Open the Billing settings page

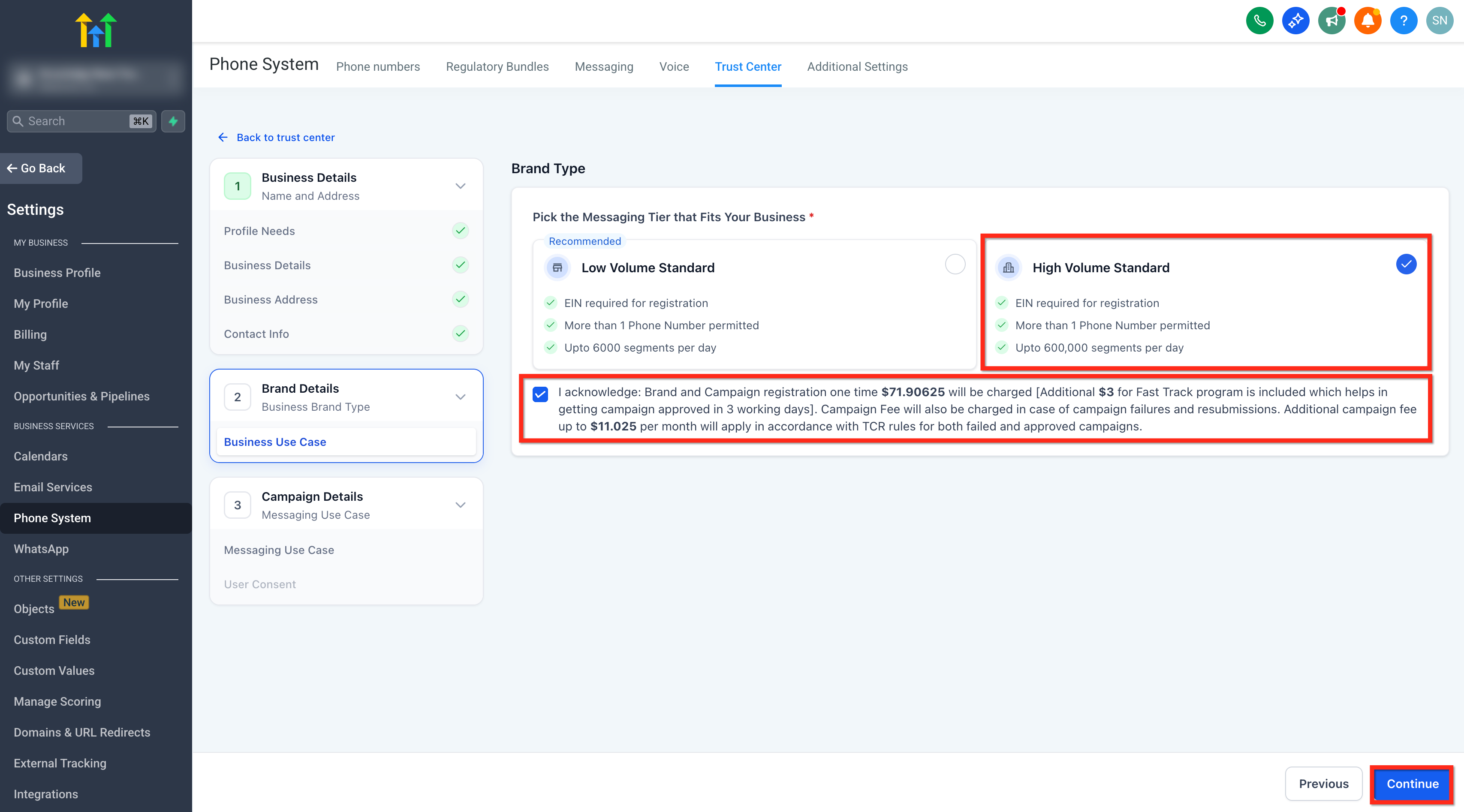pos(30,335)
